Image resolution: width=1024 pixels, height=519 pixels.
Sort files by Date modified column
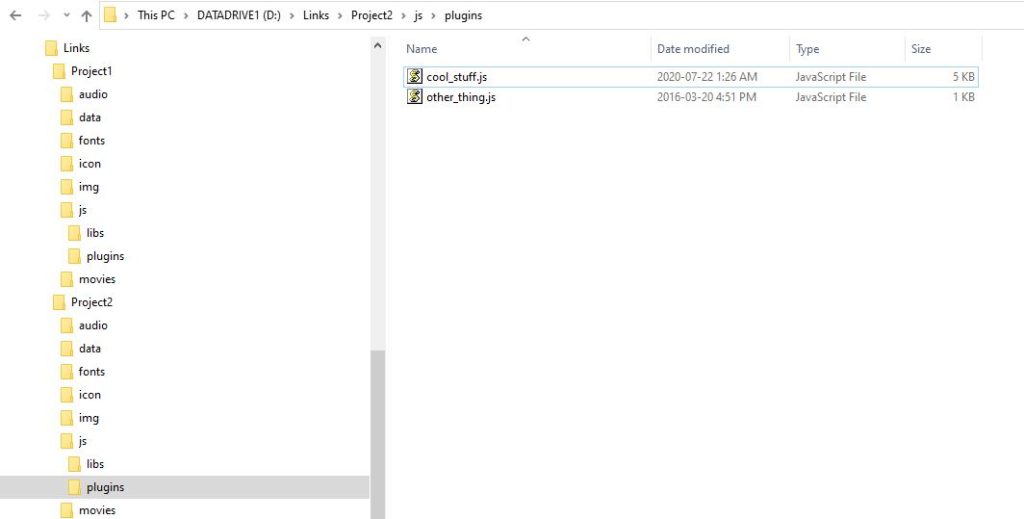pyautogui.click(x=693, y=49)
